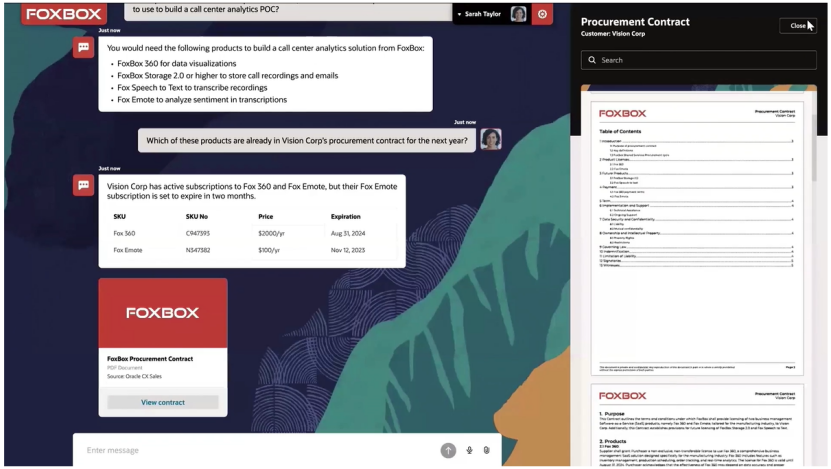Click the Vision Corp active subscriptions message text
This screenshot has width=831, height=469.
(252, 191)
